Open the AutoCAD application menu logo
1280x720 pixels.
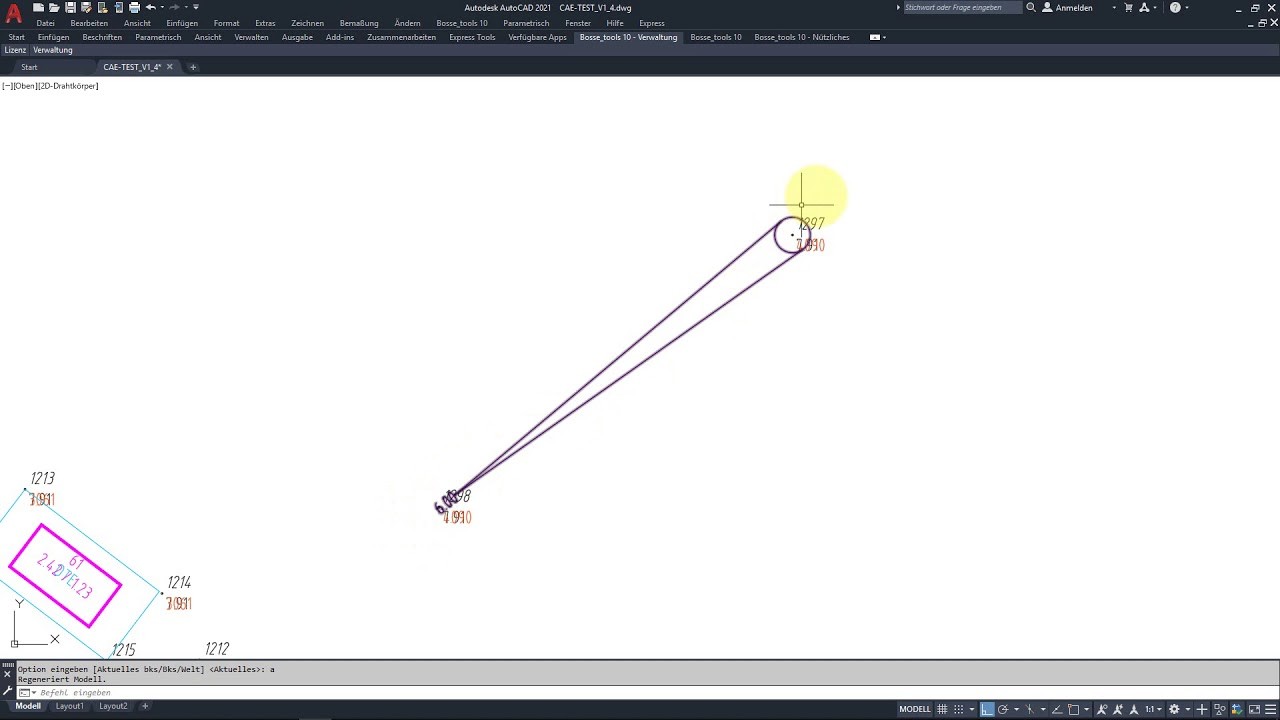[13, 14]
